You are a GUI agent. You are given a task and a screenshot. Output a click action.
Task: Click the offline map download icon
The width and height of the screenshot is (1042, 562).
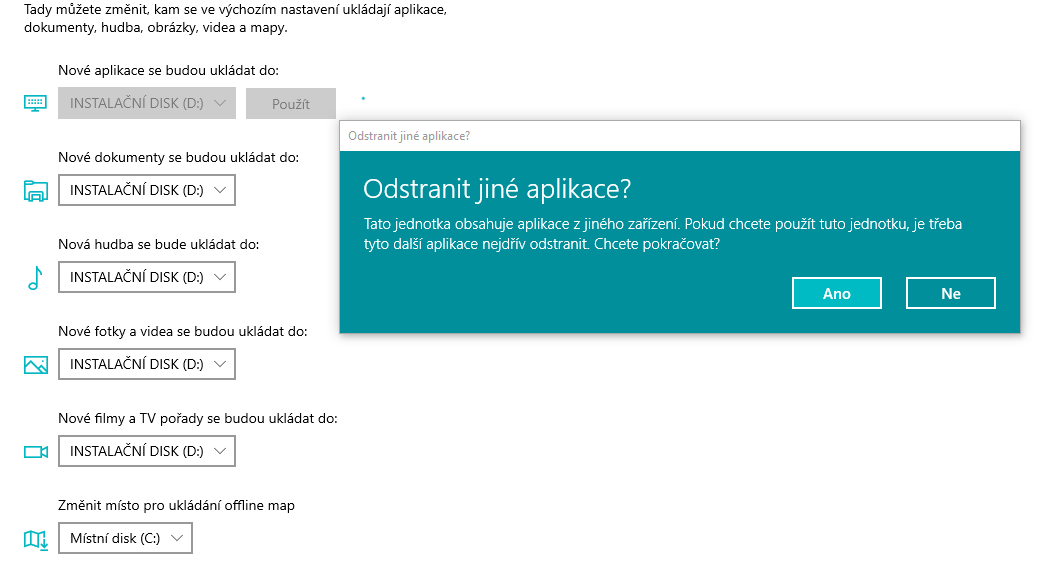35,539
